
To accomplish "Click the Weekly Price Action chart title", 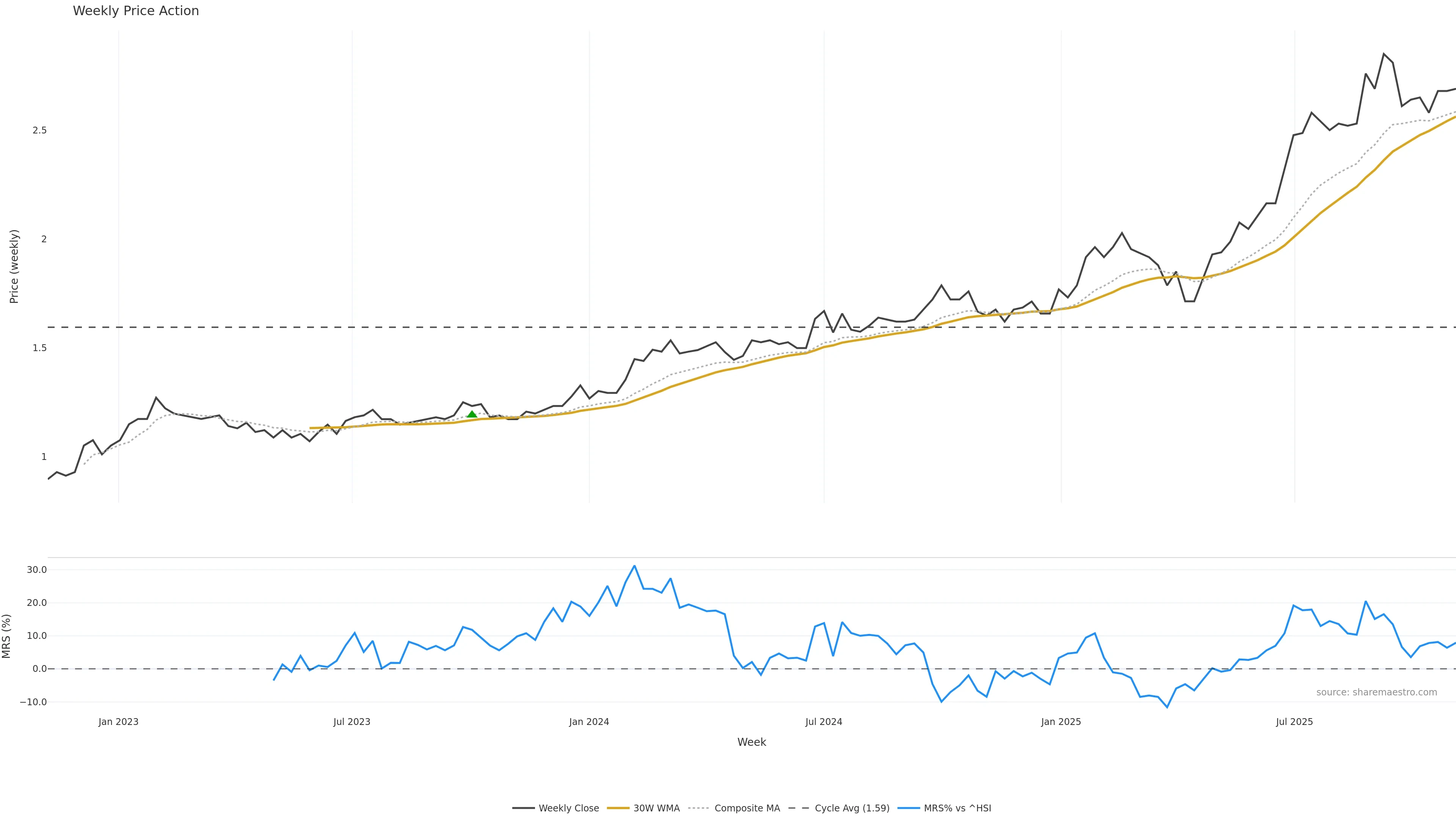I will tap(136, 11).
